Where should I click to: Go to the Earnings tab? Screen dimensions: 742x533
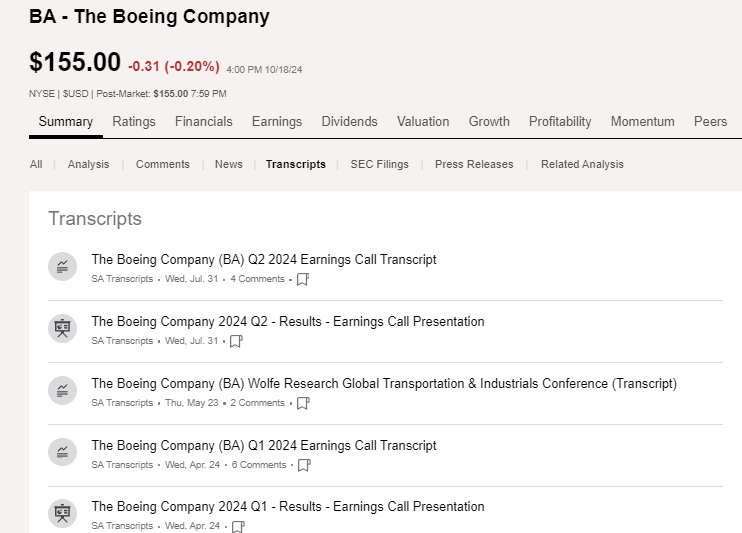277,122
